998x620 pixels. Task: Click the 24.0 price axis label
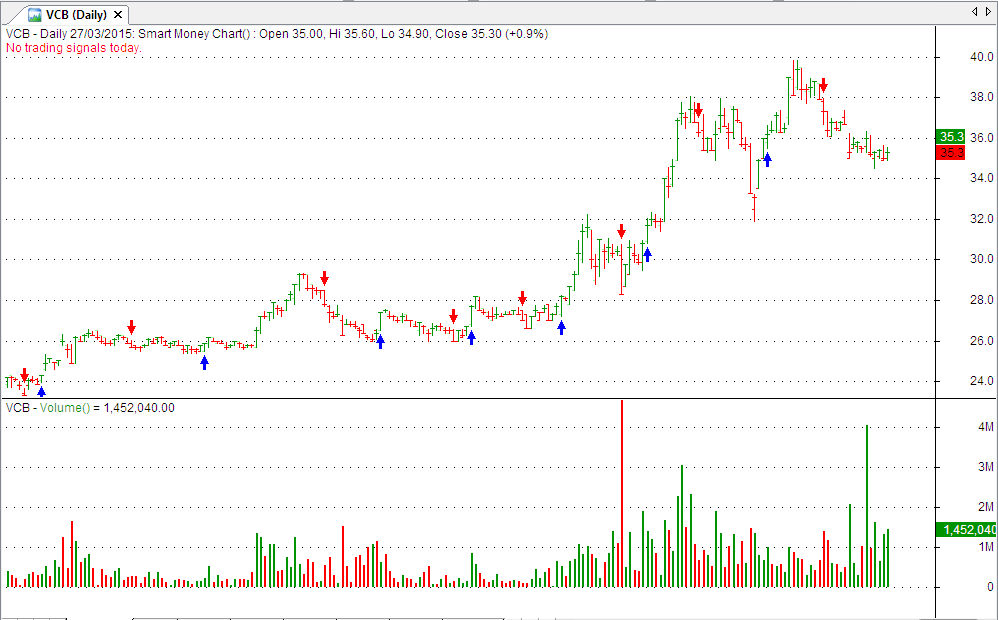(x=981, y=381)
